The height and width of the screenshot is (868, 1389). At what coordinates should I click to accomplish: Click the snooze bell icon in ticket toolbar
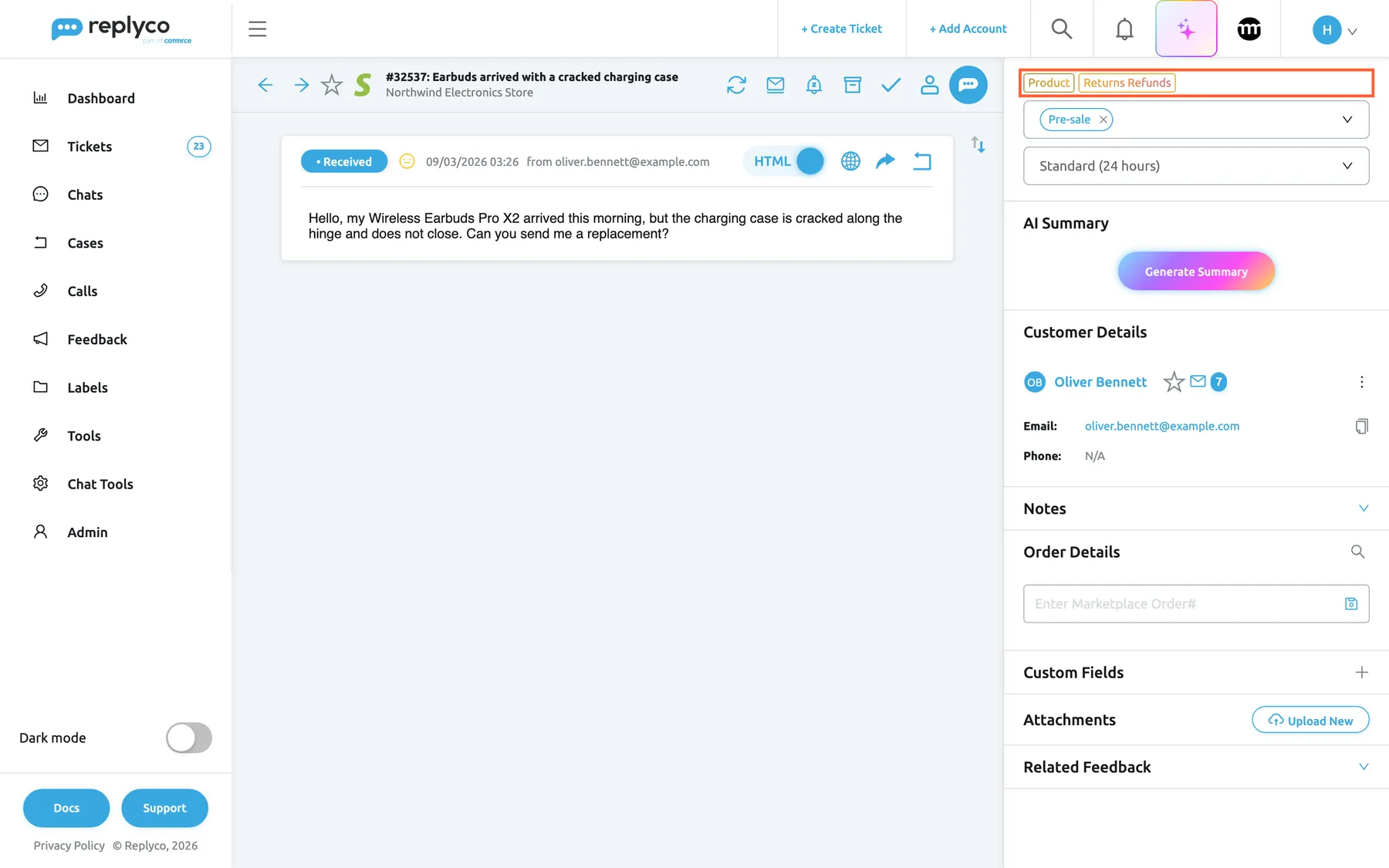[x=813, y=85]
